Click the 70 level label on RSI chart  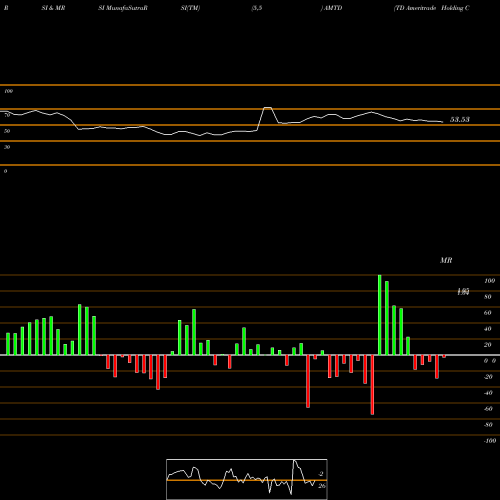click(7, 115)
